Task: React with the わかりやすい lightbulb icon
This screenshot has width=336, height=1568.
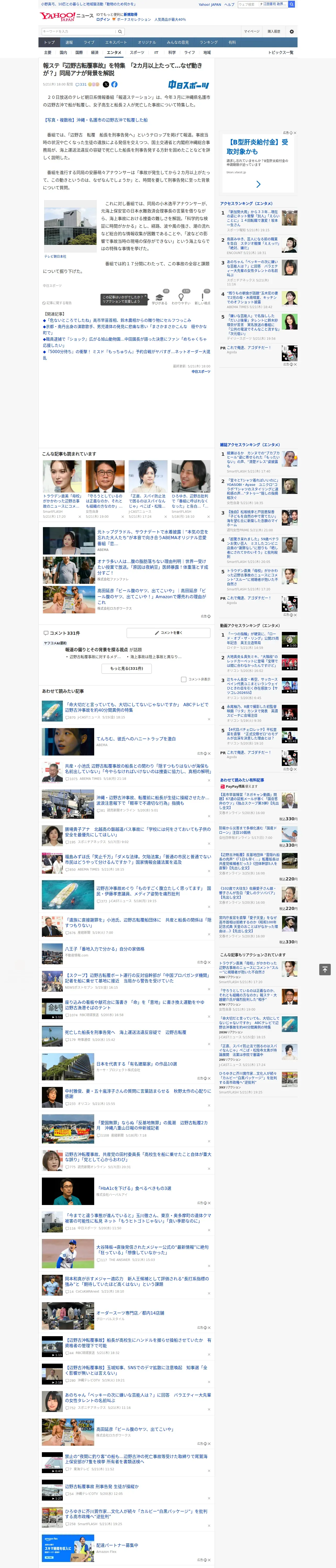Action: pyautogui.click(x=181, y=298)
